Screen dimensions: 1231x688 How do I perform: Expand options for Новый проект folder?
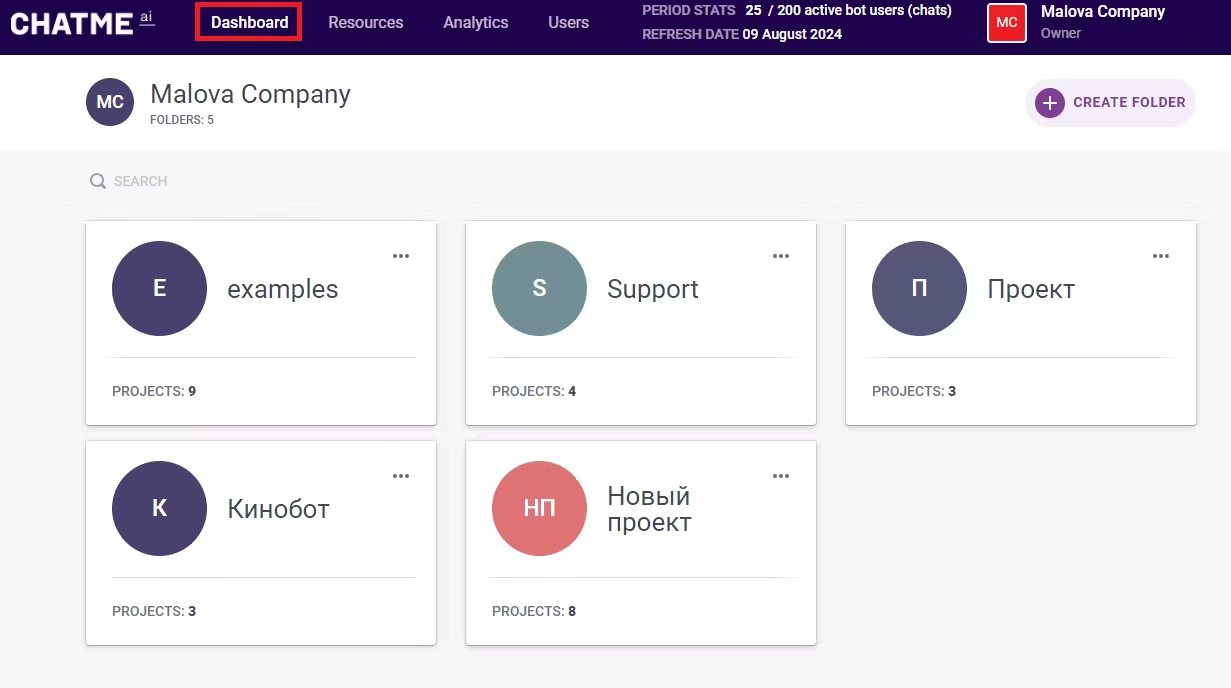[x=781, y=476]
